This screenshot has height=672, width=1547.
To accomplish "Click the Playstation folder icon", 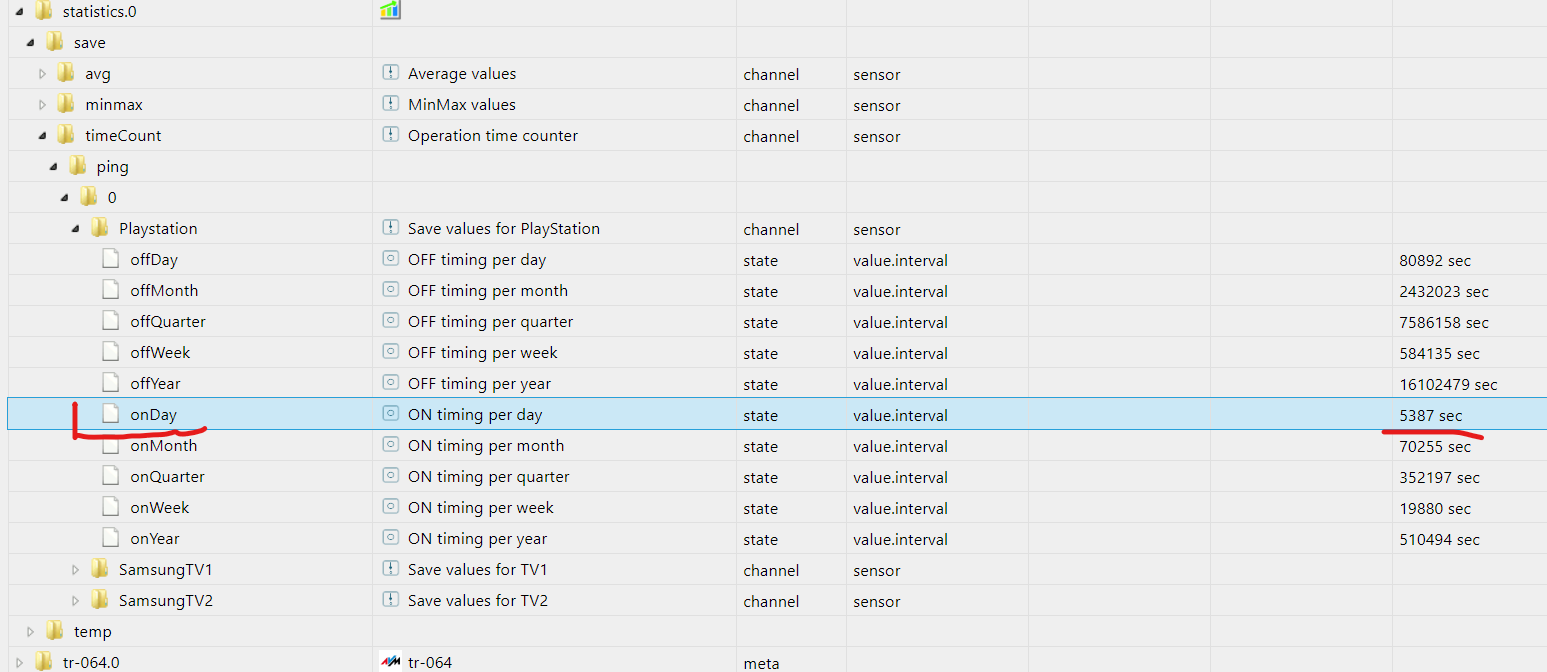I will pyautogui.click(x=100, y=228).
